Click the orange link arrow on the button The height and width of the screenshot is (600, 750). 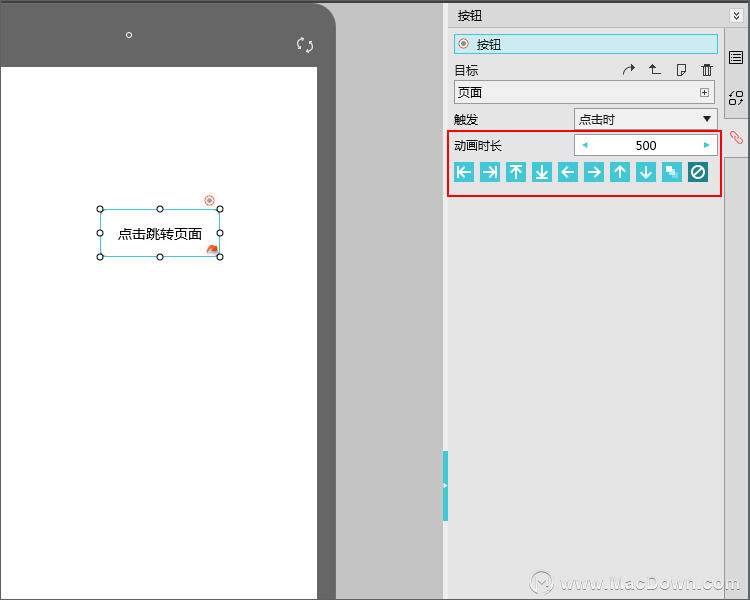click(212, 249)
